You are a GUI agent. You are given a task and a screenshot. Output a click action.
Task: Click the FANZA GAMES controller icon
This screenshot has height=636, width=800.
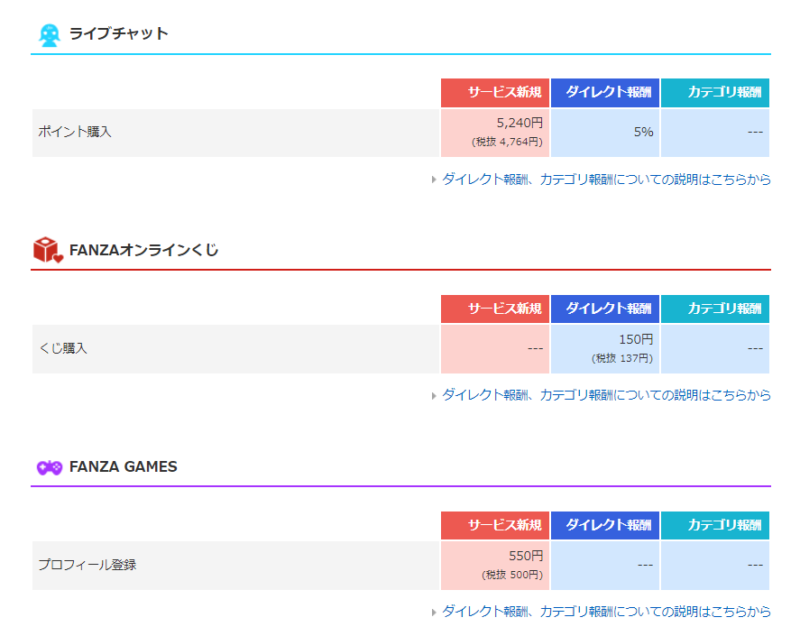tap(49, 467)
